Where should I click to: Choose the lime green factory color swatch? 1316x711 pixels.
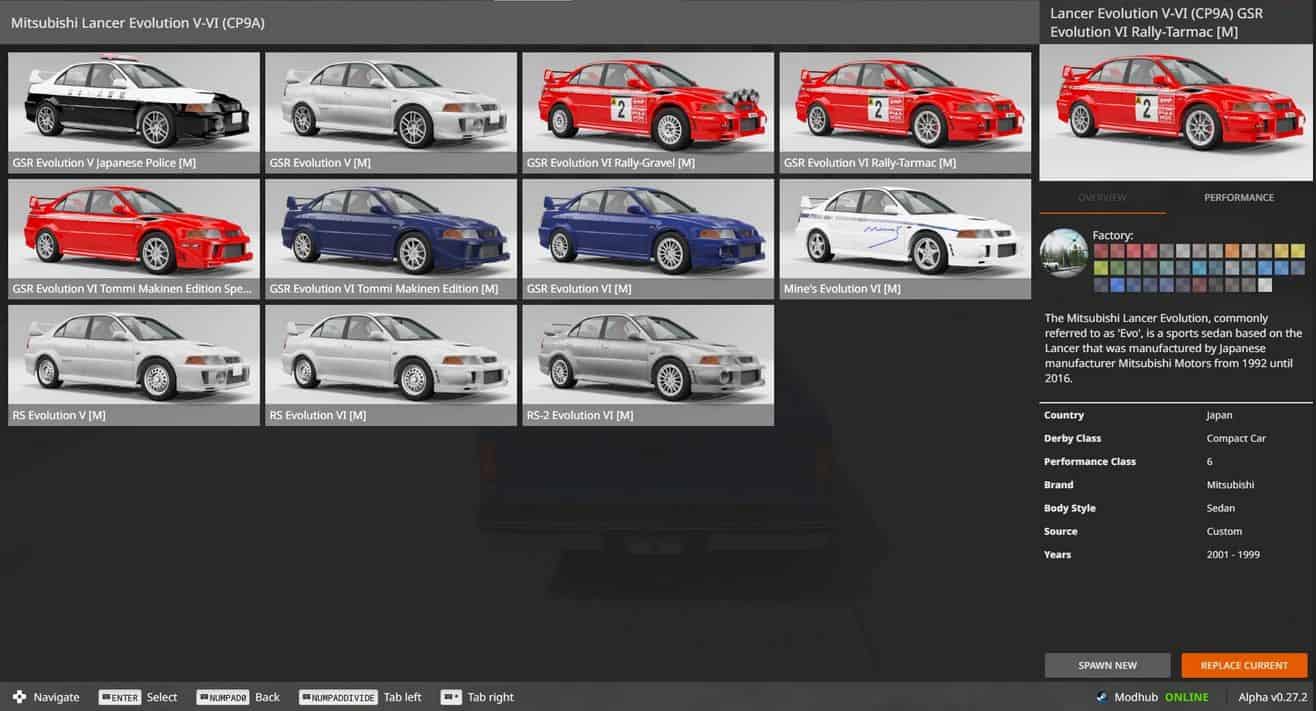[1101, 268]
